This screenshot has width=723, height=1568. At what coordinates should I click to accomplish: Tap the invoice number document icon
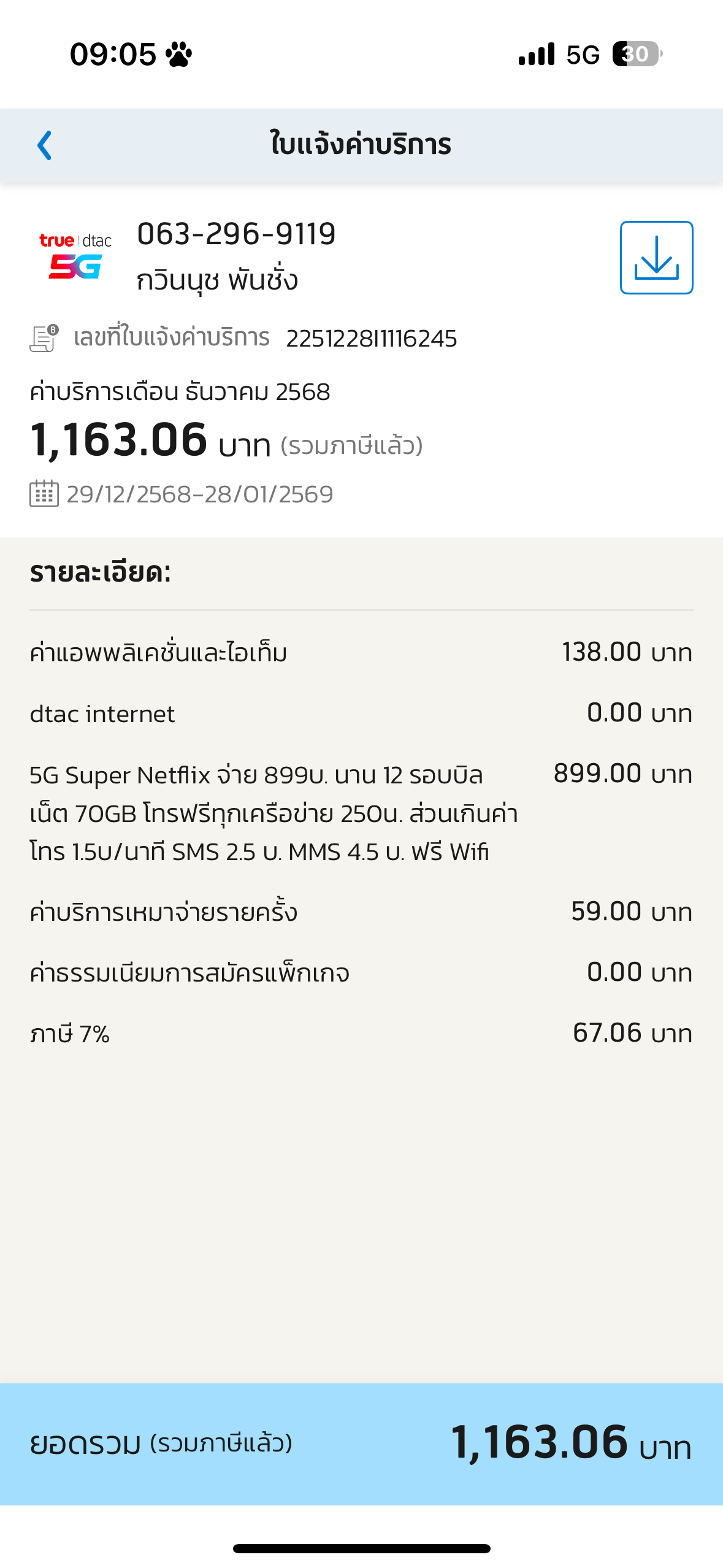click(44, 338)
